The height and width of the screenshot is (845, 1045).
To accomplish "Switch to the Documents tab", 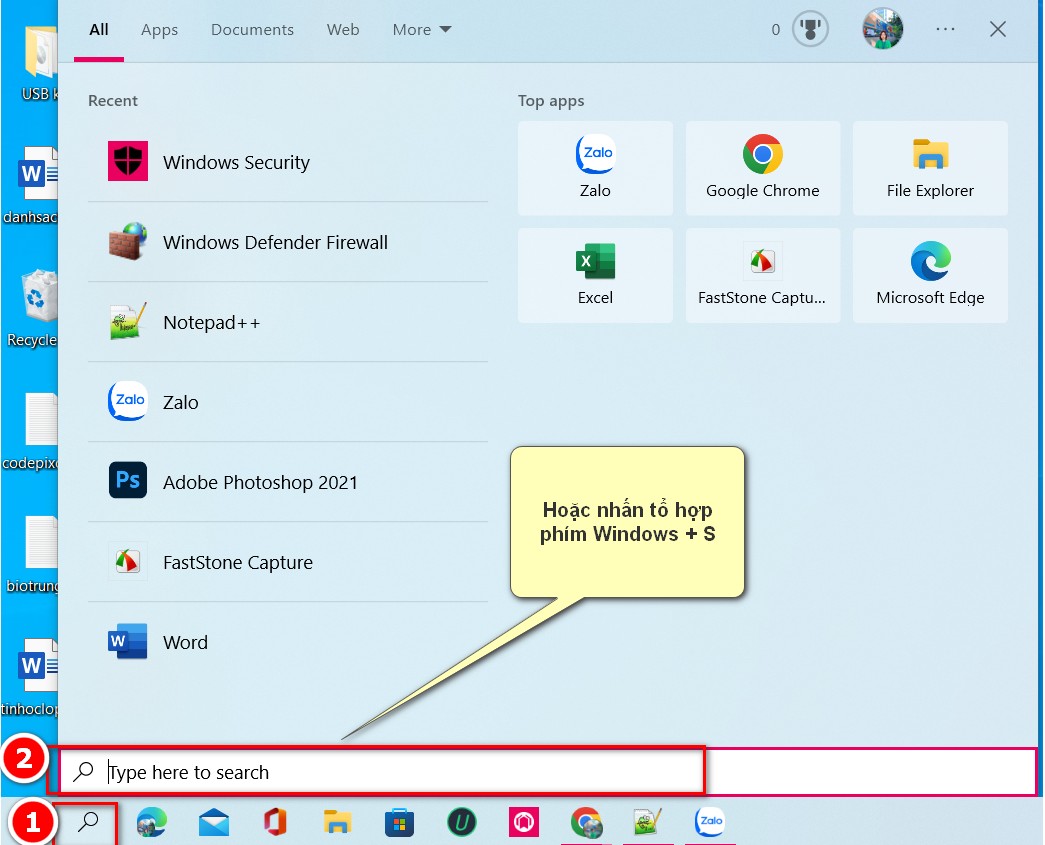I will 252,30.
